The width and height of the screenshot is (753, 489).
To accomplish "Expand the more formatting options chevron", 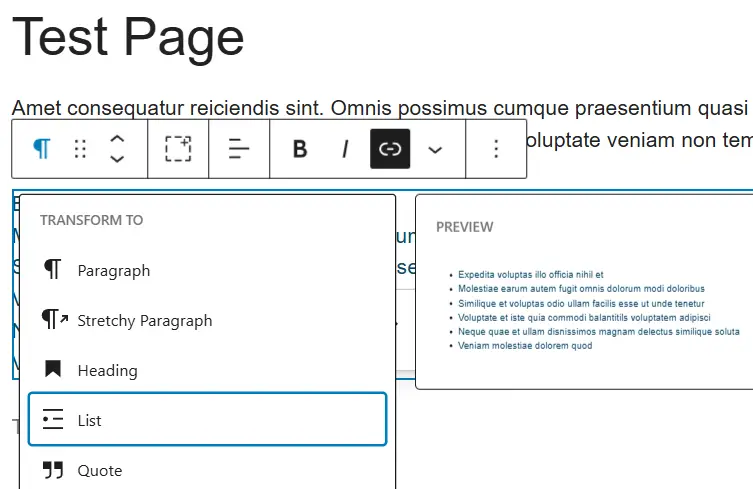I will click(x=435, y=149).
